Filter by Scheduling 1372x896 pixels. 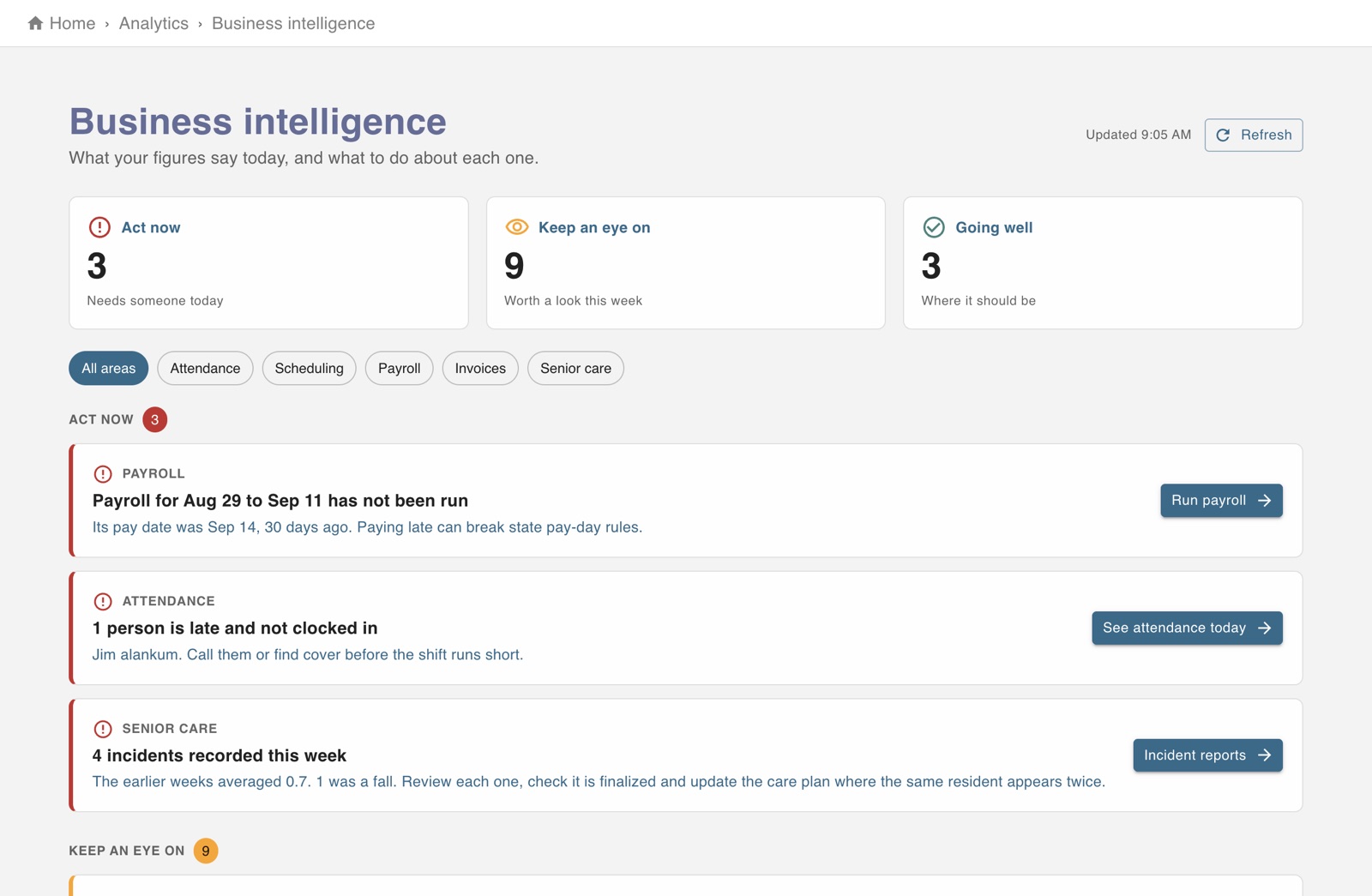pyautogui.click(x=309, y=368)
